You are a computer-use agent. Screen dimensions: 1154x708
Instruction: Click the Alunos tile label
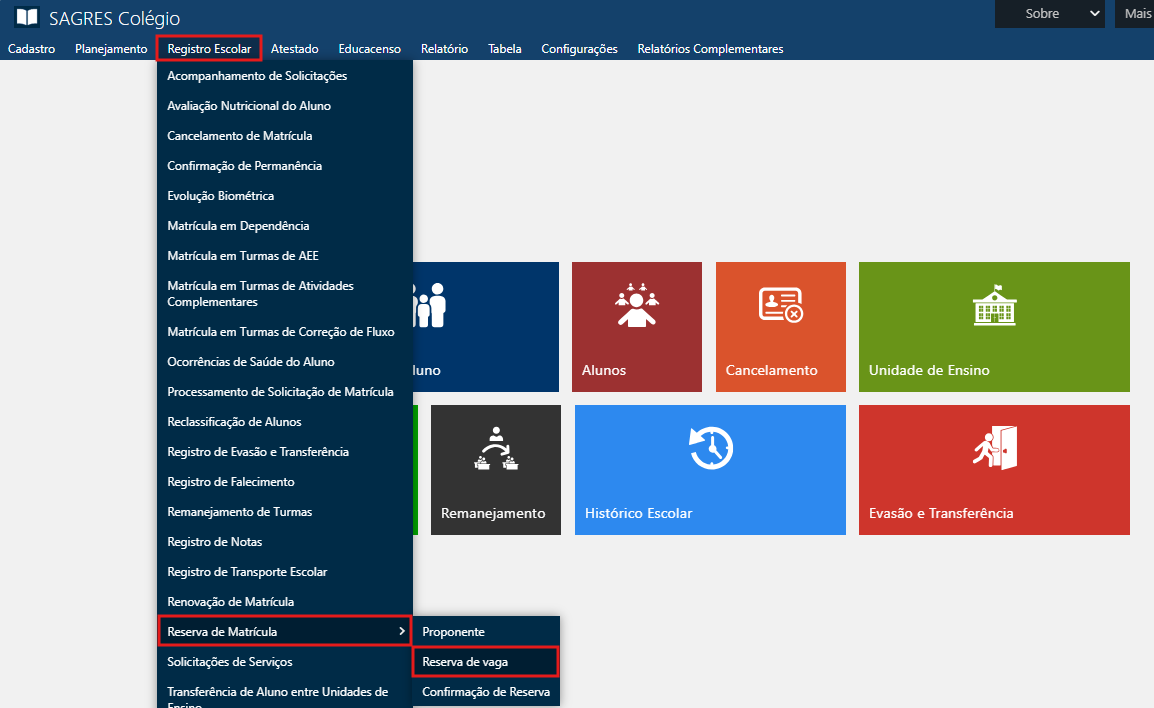(x=603, y=370)
